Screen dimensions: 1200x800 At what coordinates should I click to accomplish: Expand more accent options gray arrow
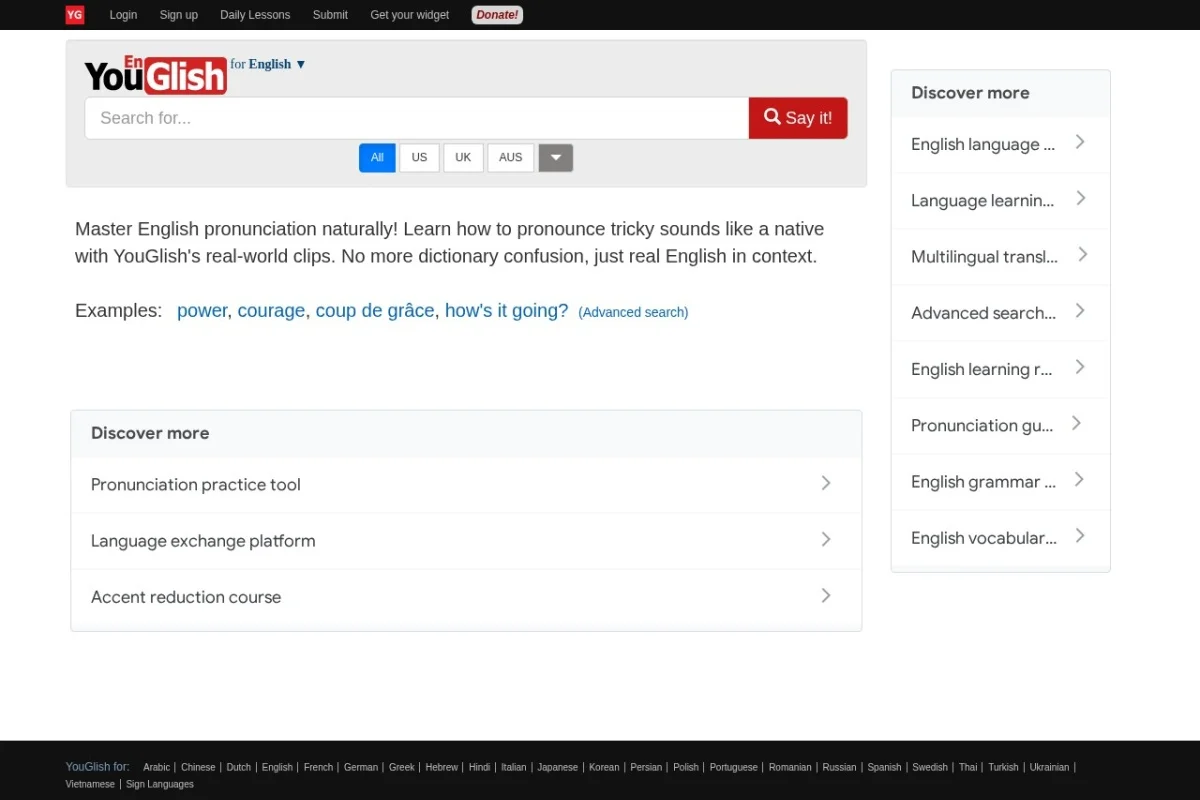click(556, 158)
